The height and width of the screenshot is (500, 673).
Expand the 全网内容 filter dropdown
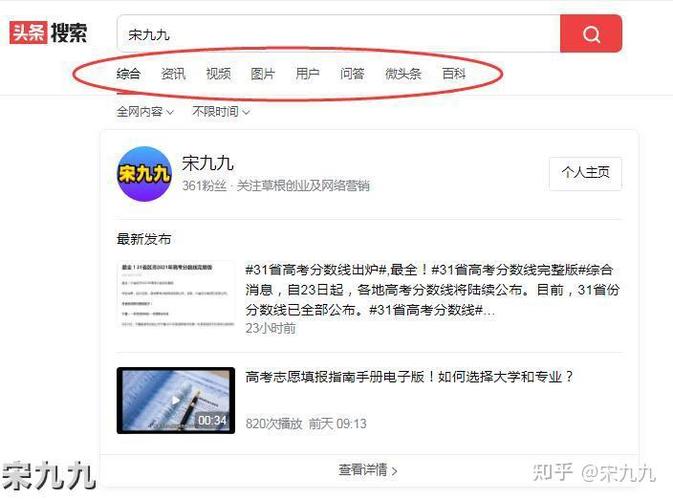coord(145,112)
